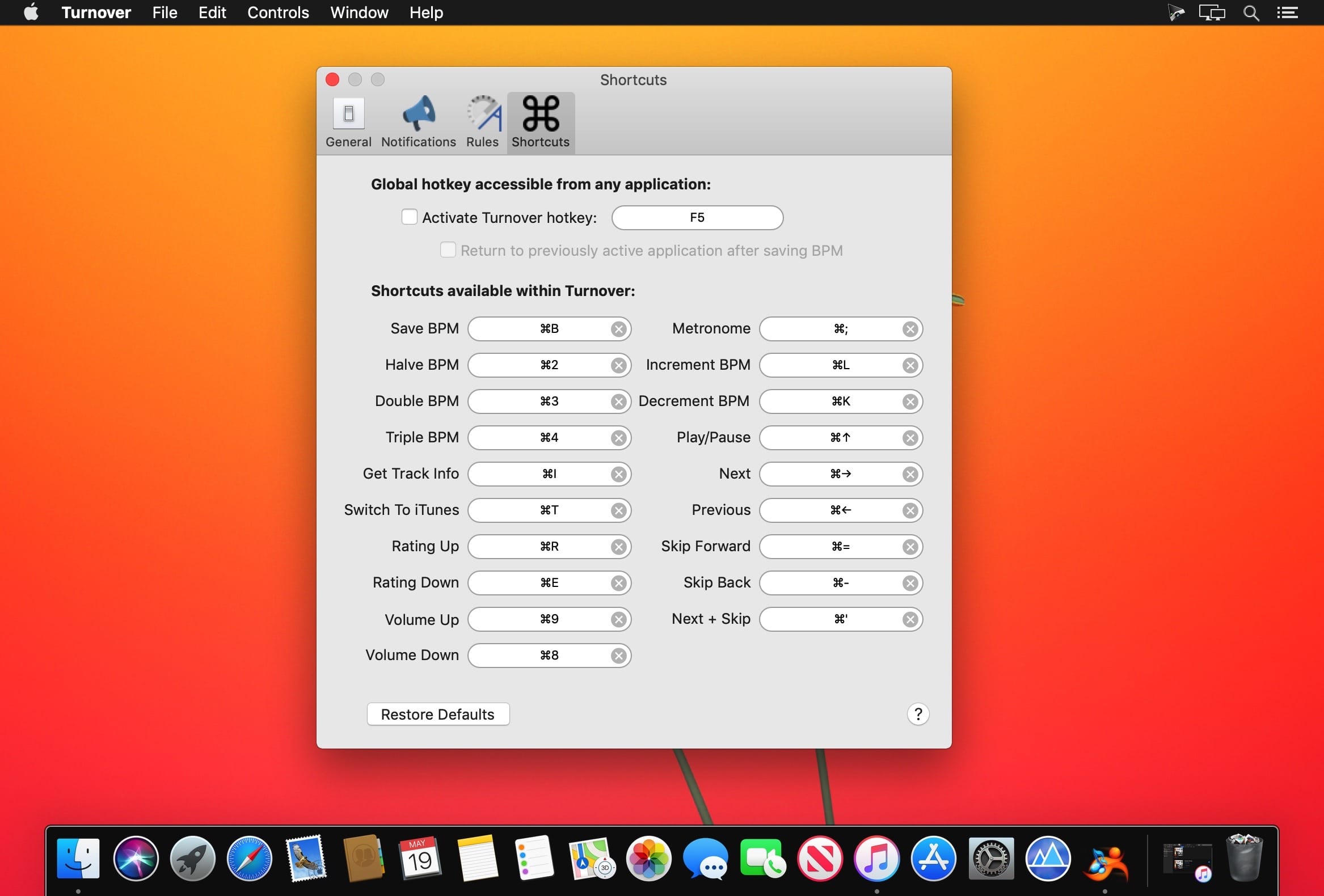Image resolution: width=1324 pixels, height=896 pixels.
Task: Open the General preferences tab
Action: [x=348, y=122]
